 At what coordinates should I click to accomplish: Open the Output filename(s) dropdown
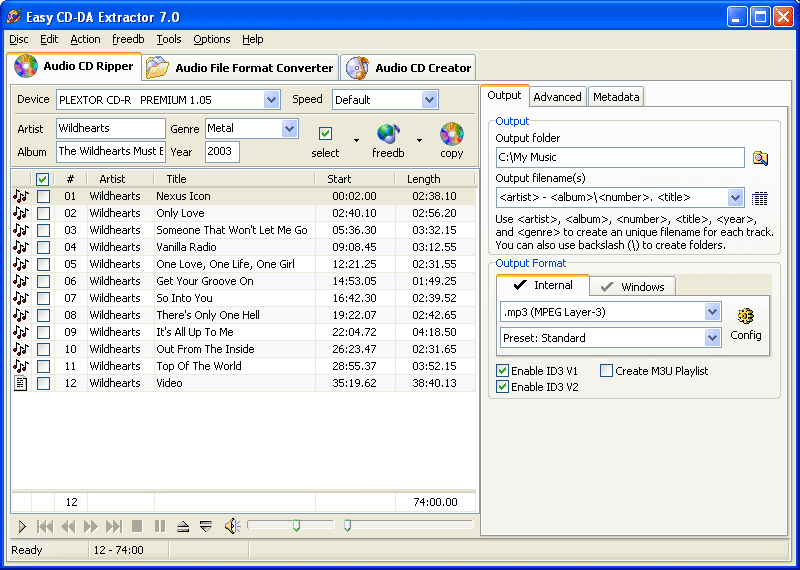coord(735,197)
